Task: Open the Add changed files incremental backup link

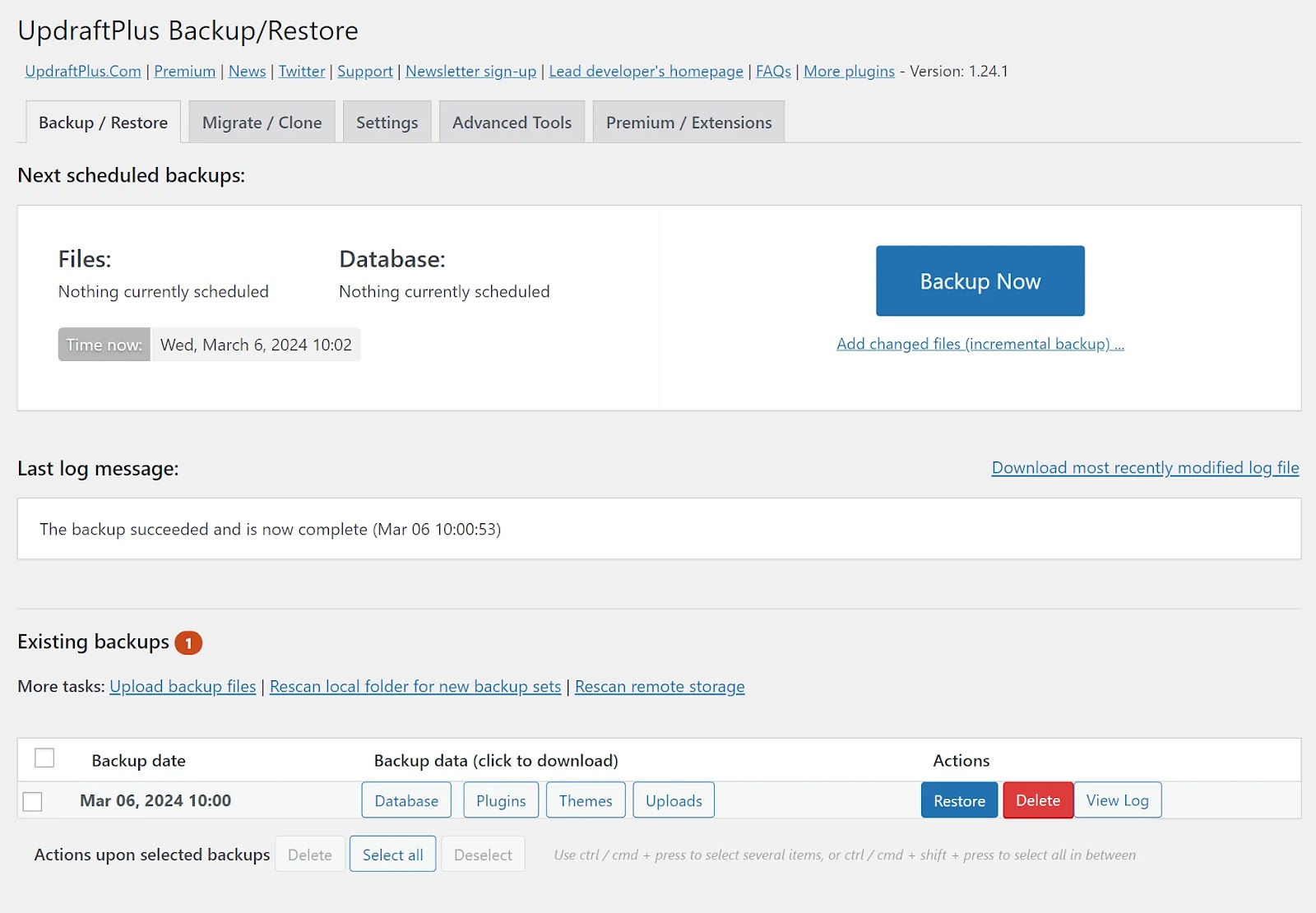Action: click(980, 344)
